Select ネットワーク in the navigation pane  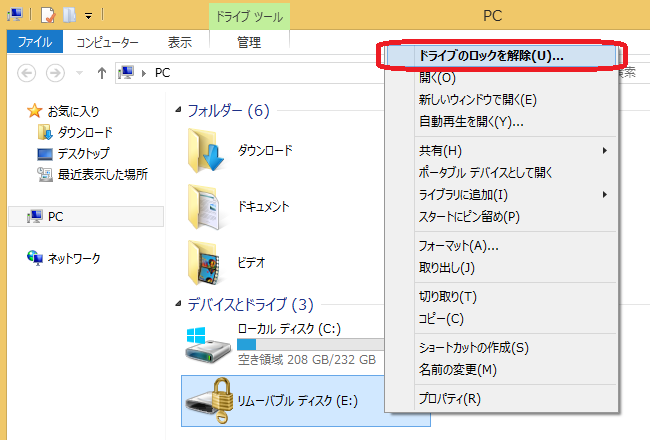[74, 258]
